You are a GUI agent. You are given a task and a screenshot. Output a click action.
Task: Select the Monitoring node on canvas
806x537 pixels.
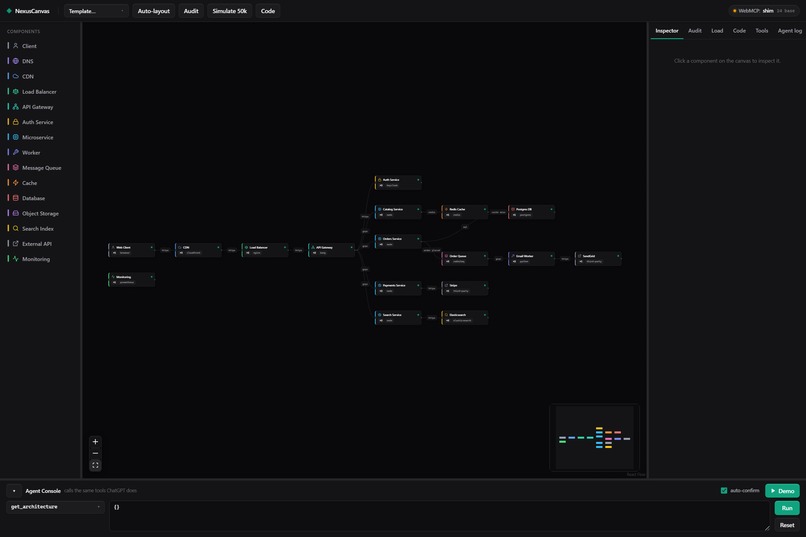(x=132, y=280)
